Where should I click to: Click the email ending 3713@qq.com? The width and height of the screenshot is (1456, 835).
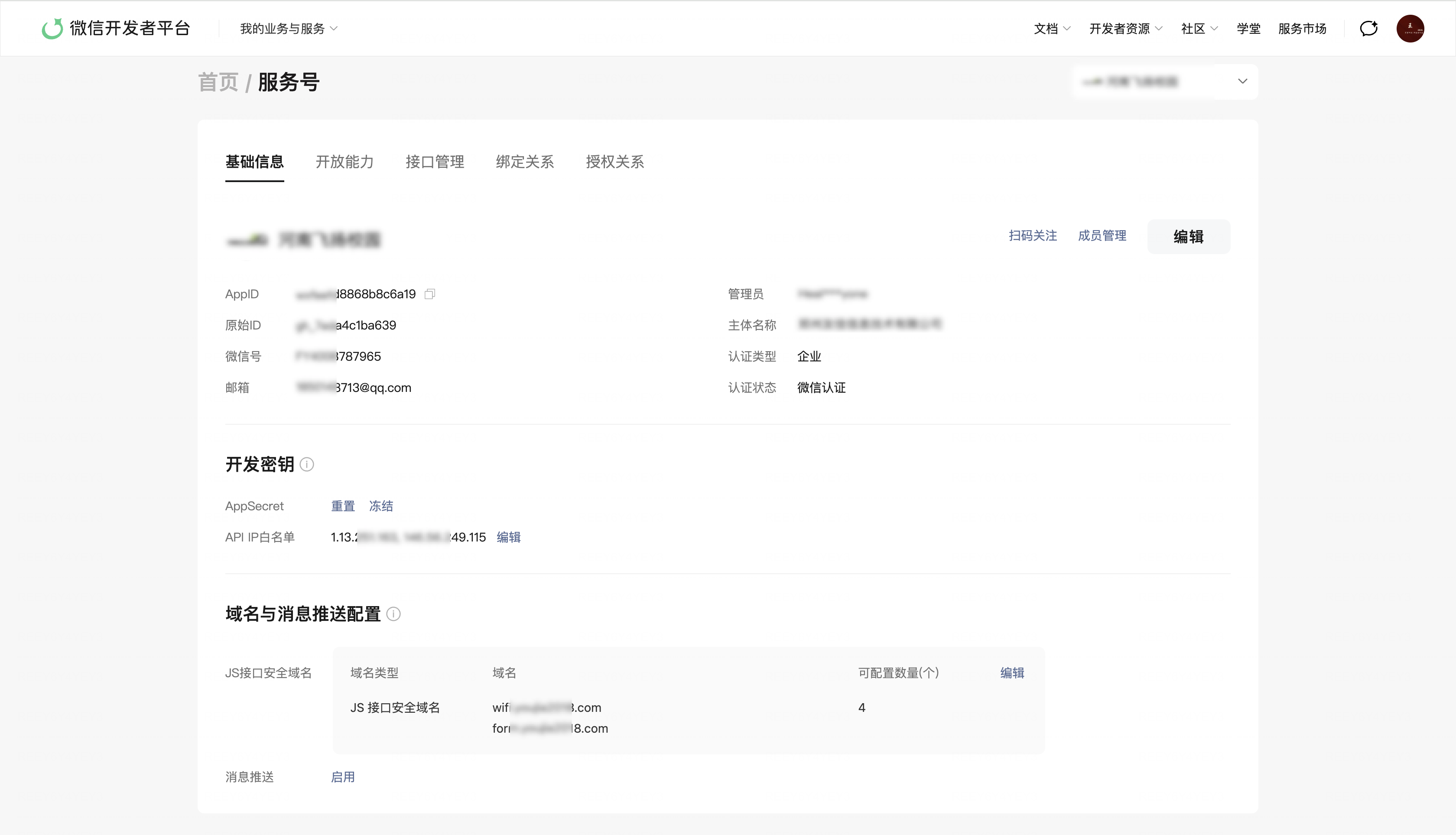[x=354, y=388]
